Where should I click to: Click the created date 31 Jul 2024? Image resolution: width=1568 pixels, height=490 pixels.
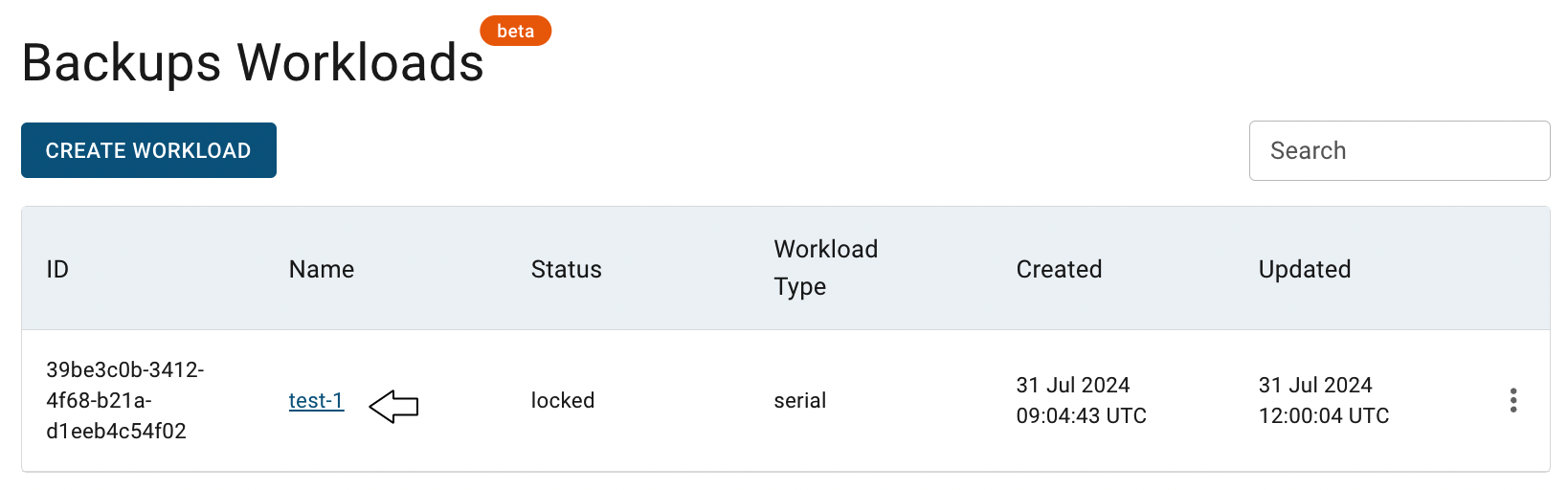click(x=1073, y=385)
